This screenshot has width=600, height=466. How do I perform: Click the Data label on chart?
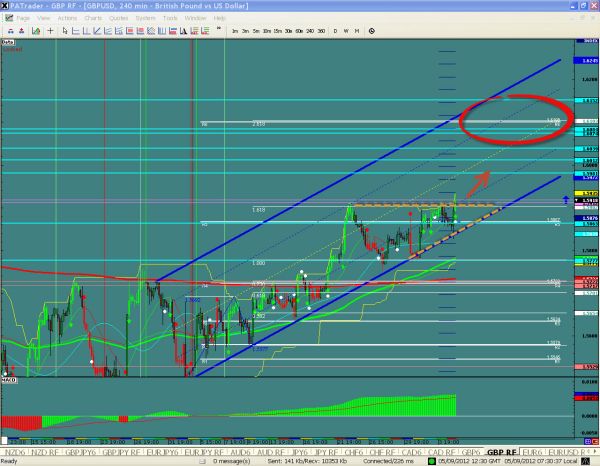(x=7, y=43)
